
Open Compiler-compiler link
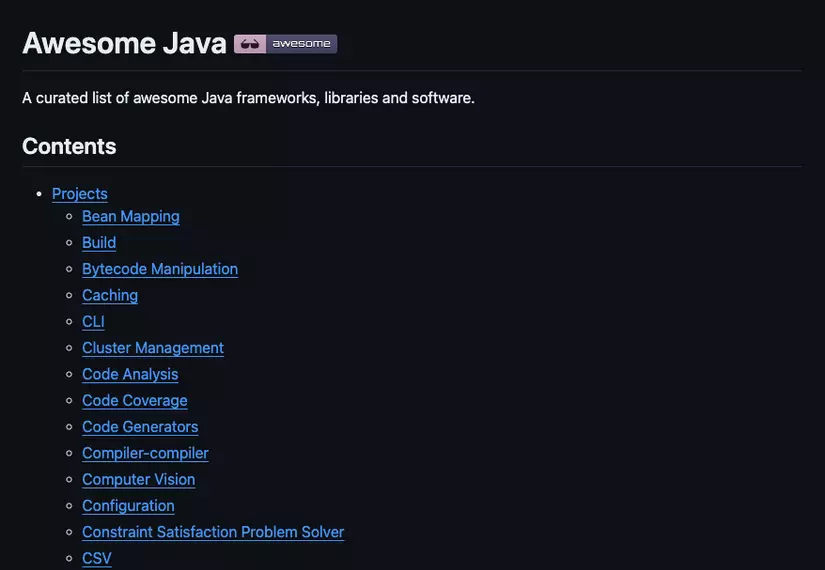[145, 453]
